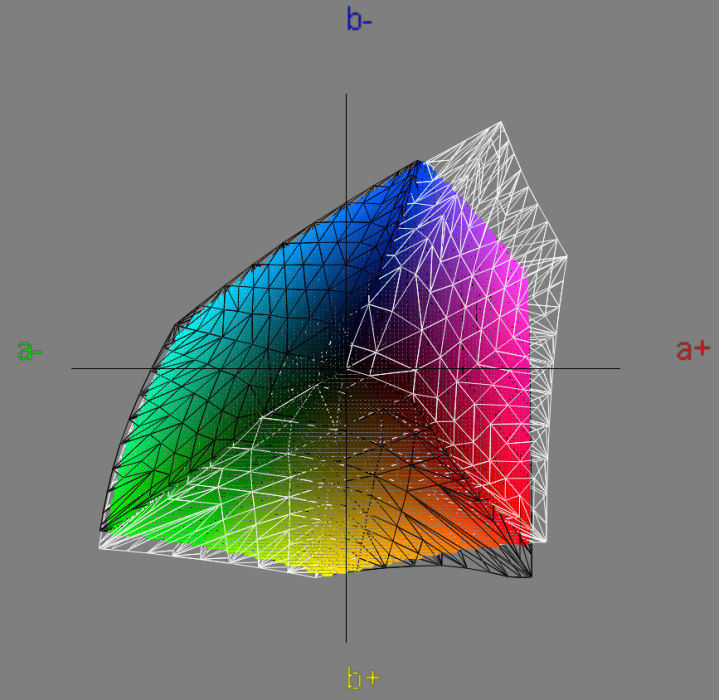Image resolution: width=719 pixels, height=700 pixels.
Task: Click the white wireframe's bottom-left corner vertex
Action: [99, 547]
